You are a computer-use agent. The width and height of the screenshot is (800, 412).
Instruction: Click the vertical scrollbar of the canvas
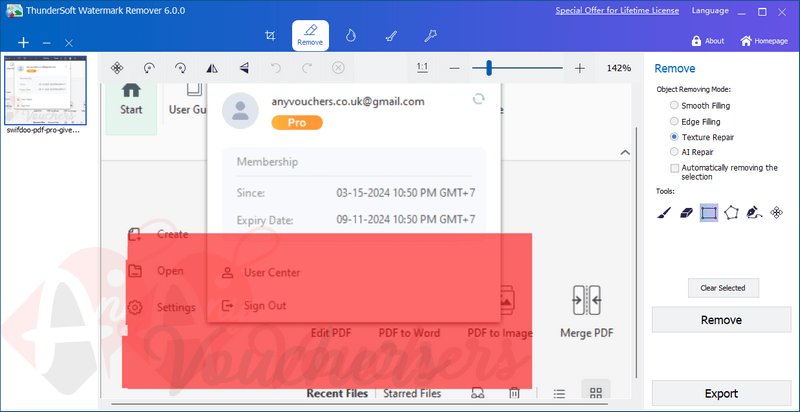(x=636, y=252)
